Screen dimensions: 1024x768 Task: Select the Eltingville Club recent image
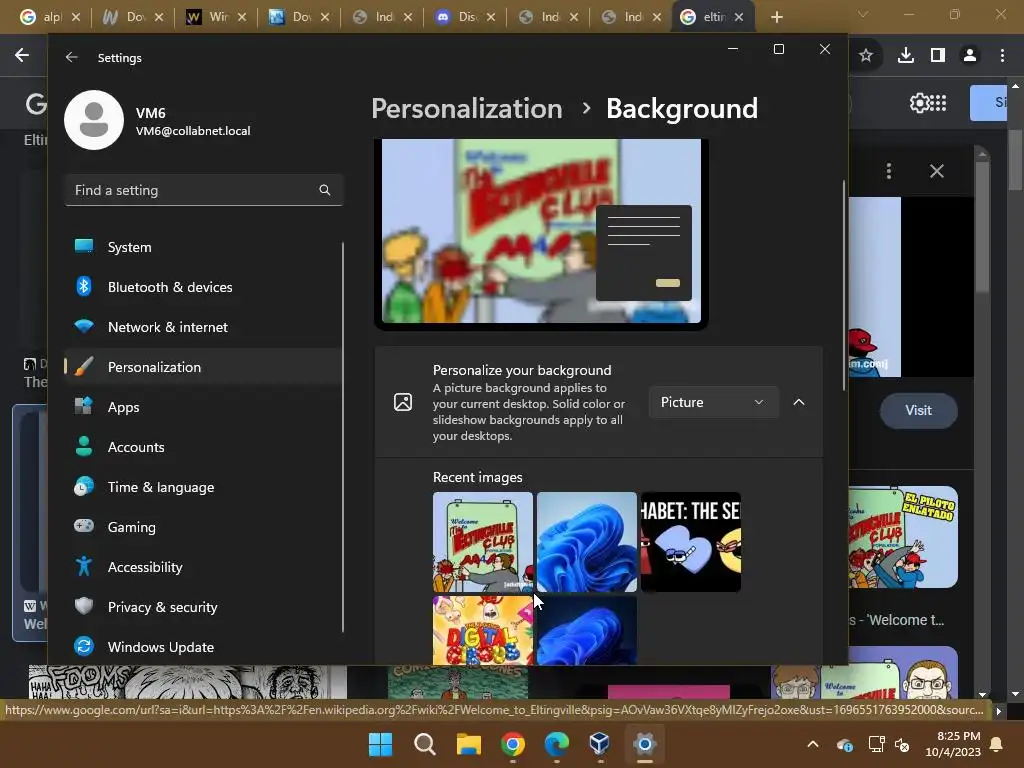483,542
